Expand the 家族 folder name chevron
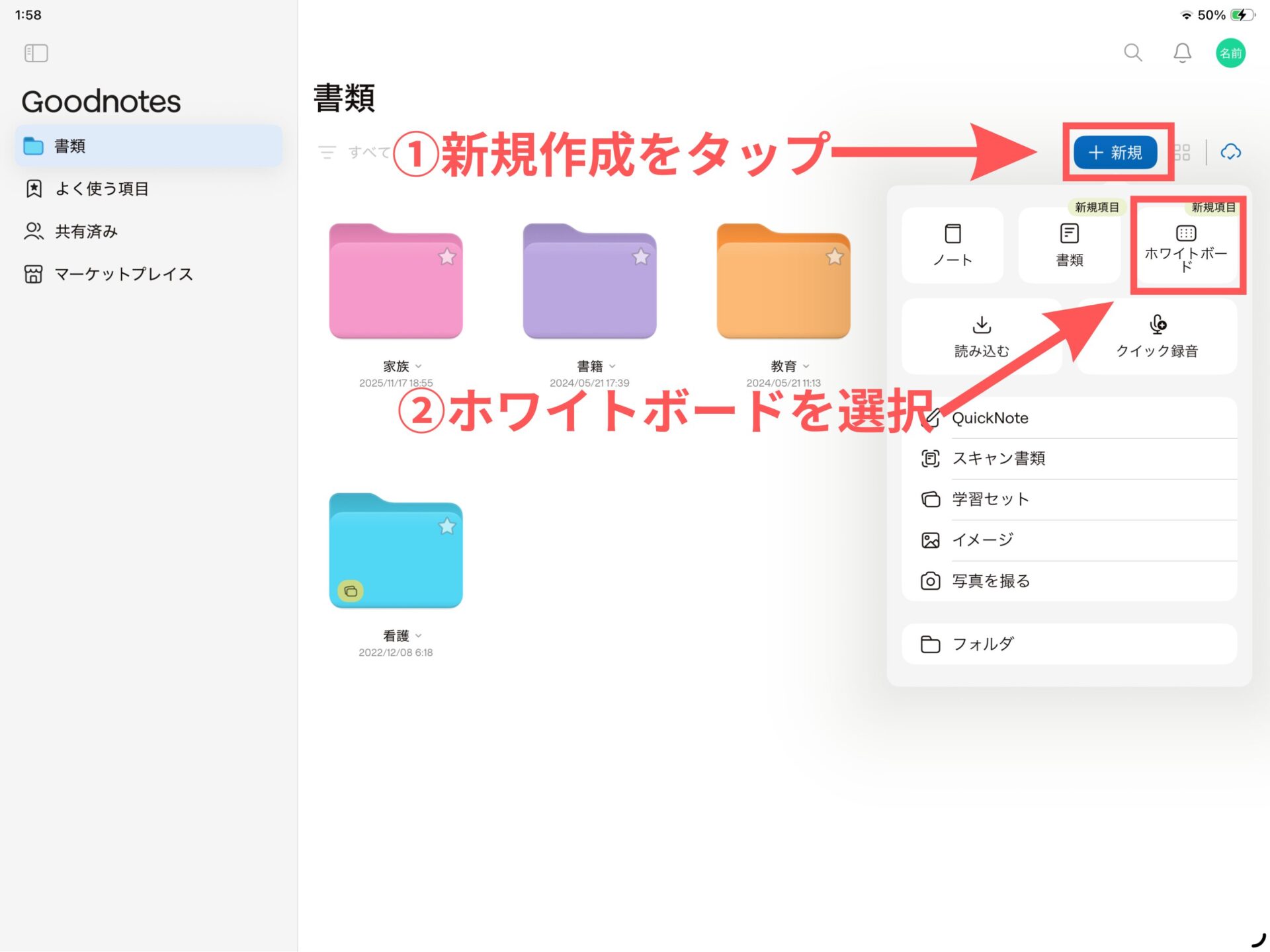 (419, 366)
